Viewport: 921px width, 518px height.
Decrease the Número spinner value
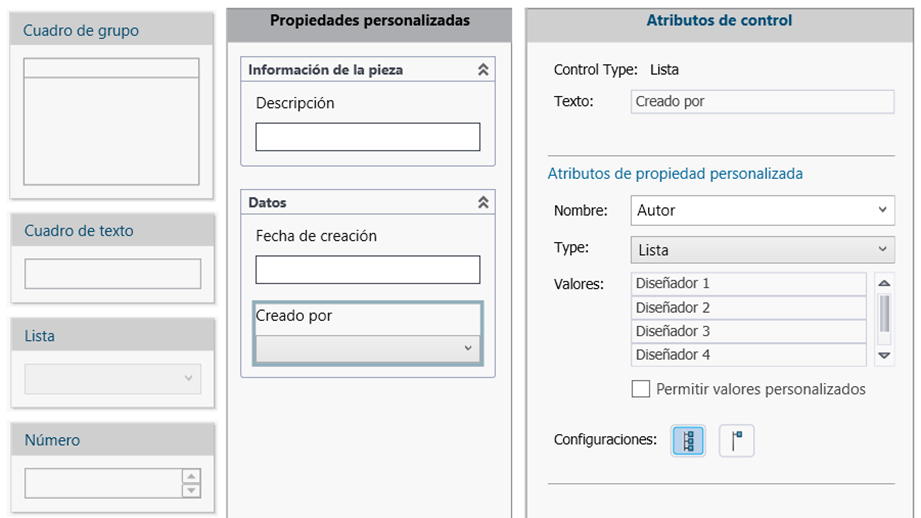(x=191, y=490)
